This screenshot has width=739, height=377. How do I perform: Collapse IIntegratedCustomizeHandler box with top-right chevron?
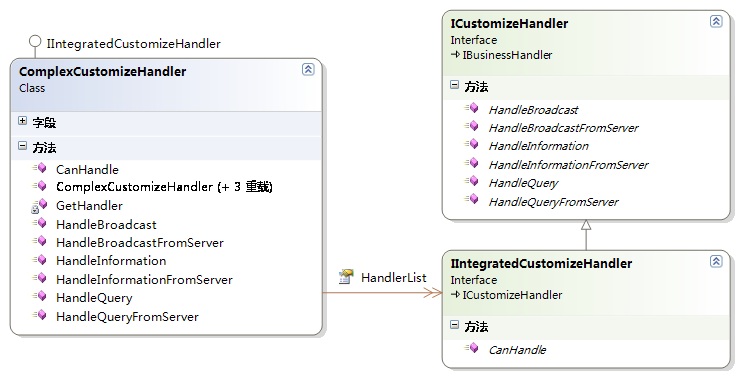pyautogui.click(x=716, y=261)
